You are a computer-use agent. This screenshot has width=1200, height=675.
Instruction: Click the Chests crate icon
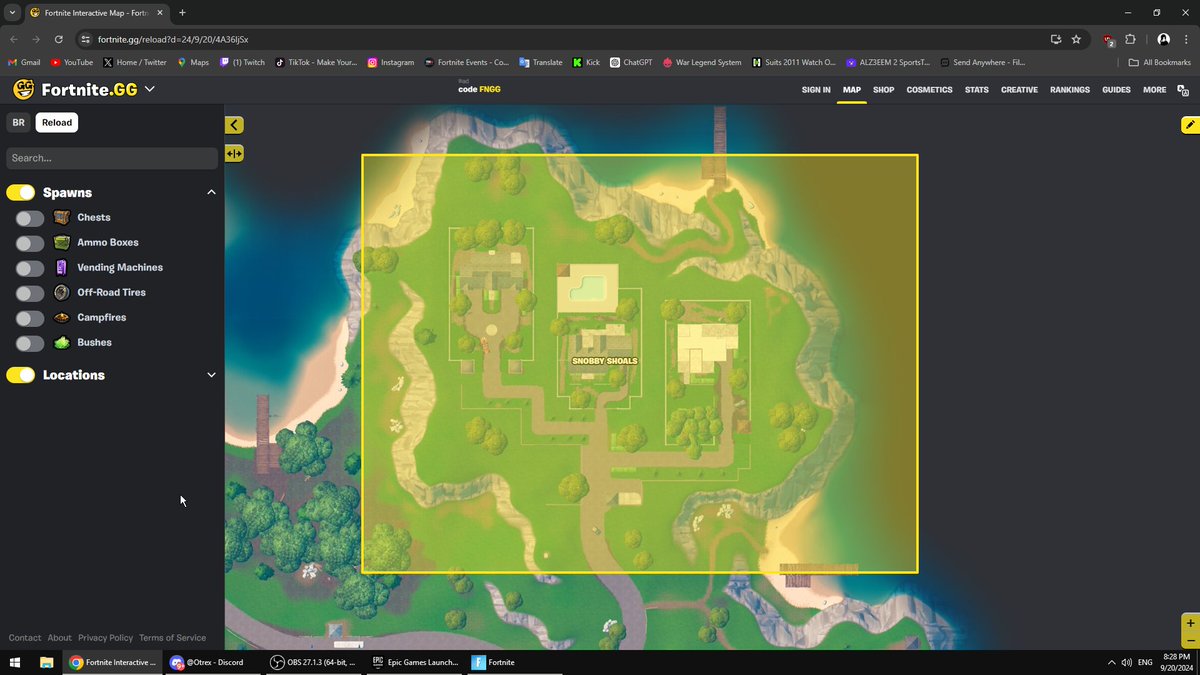[62, 217]
